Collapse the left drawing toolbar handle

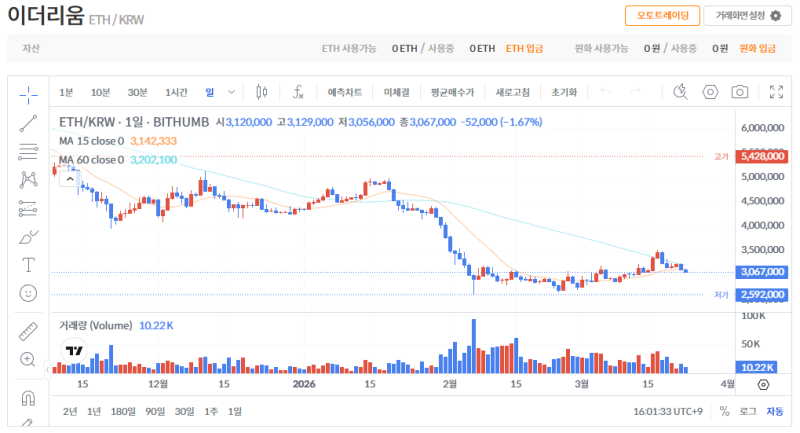(47, 370)
